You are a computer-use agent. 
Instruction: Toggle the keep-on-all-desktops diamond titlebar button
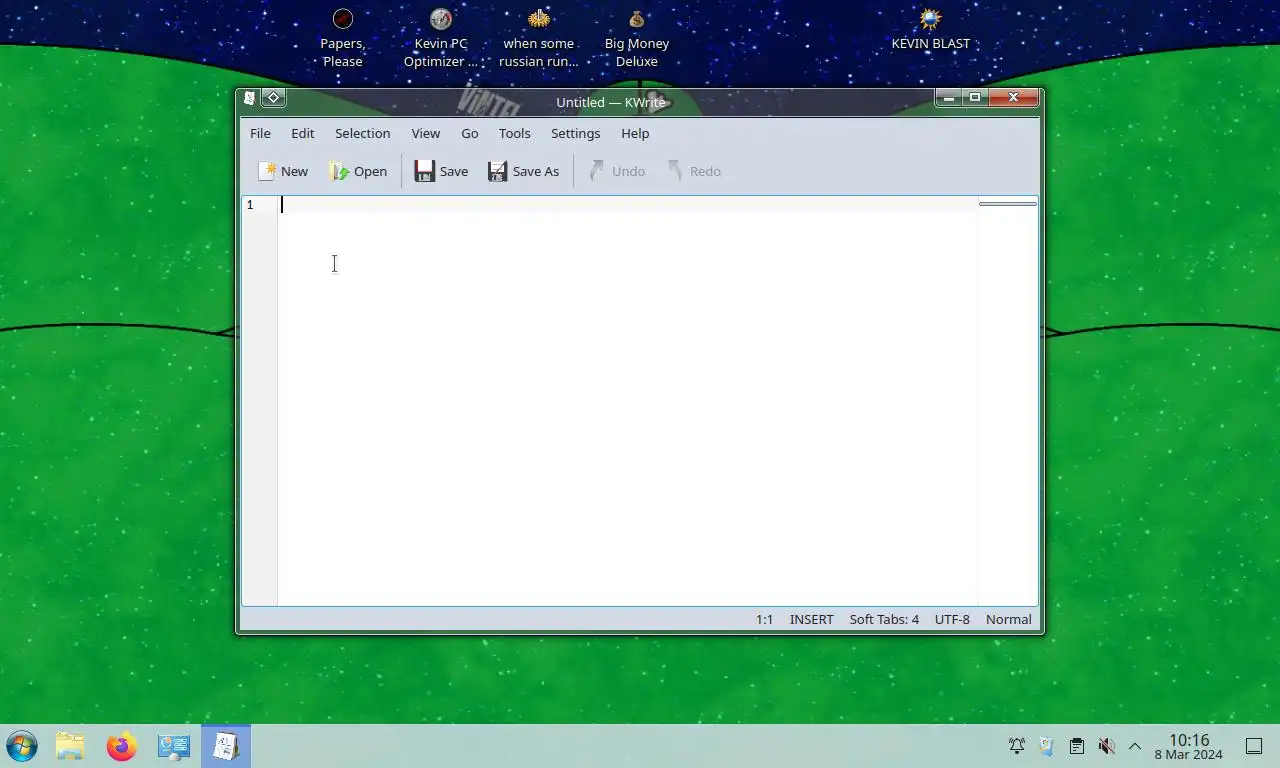(274, 98)
